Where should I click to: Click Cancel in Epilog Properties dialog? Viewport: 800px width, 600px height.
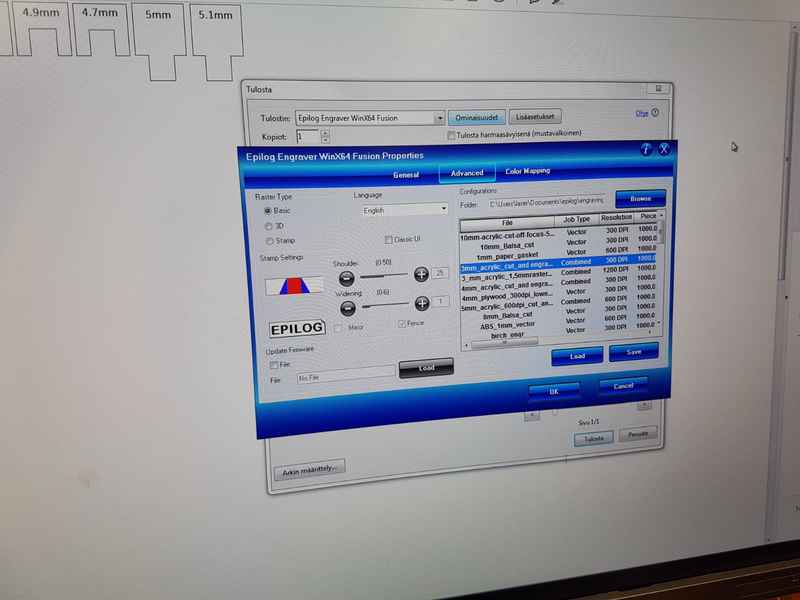[623, 386]
